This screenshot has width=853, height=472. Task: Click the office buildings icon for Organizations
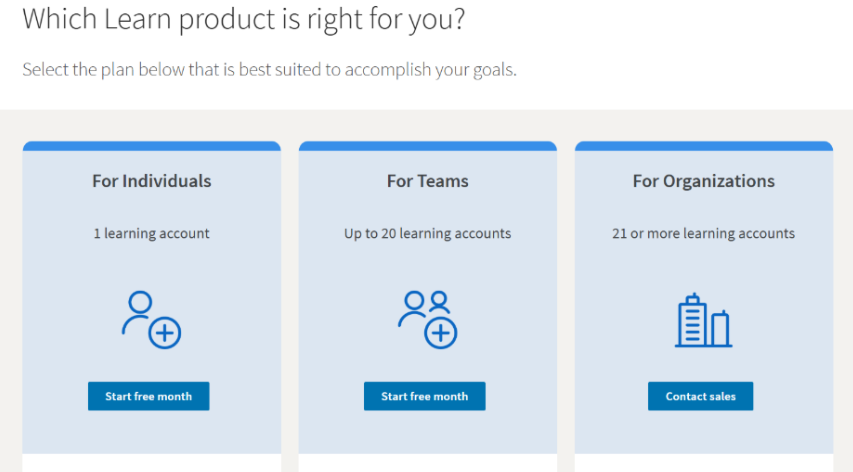click(703, 320)
